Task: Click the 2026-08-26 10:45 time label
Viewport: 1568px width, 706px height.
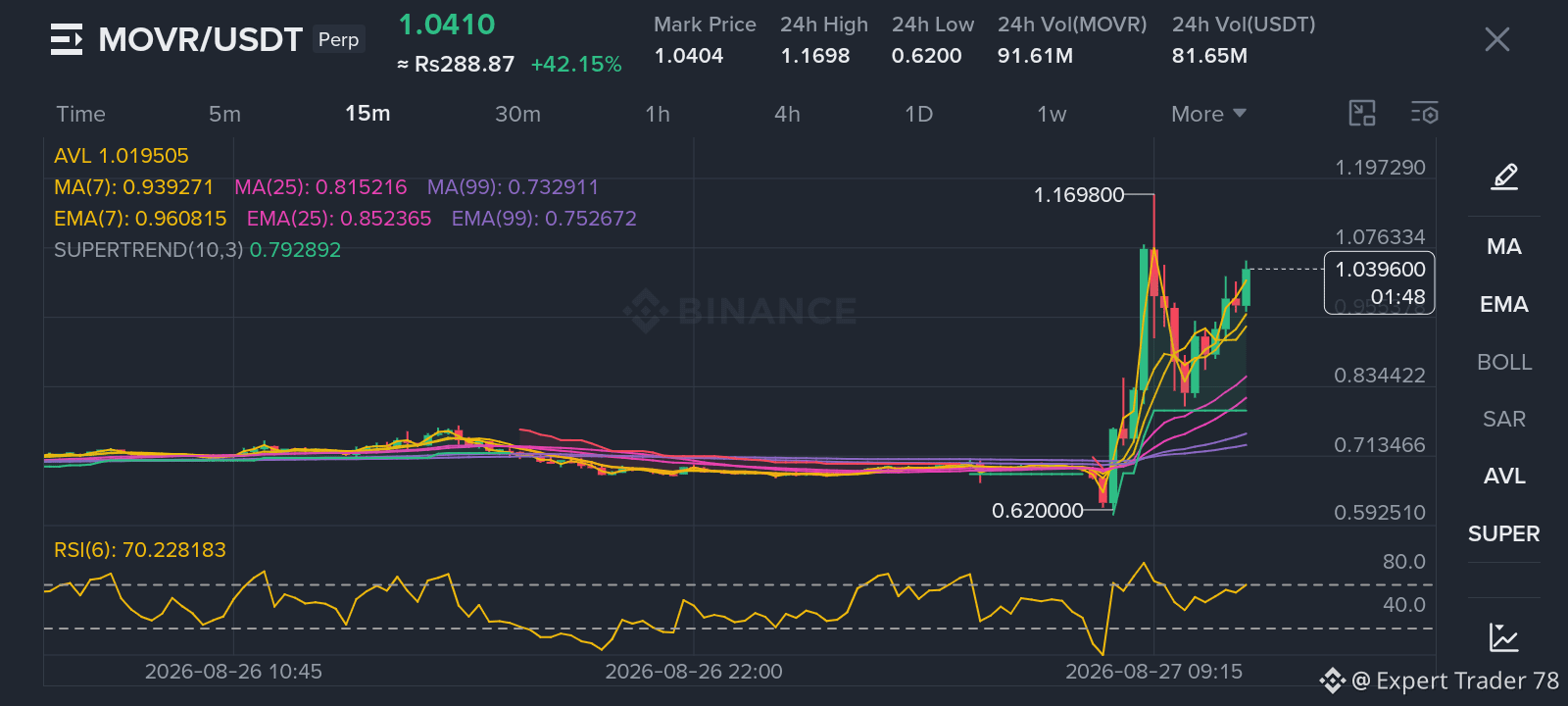Action: pos(233,672)
